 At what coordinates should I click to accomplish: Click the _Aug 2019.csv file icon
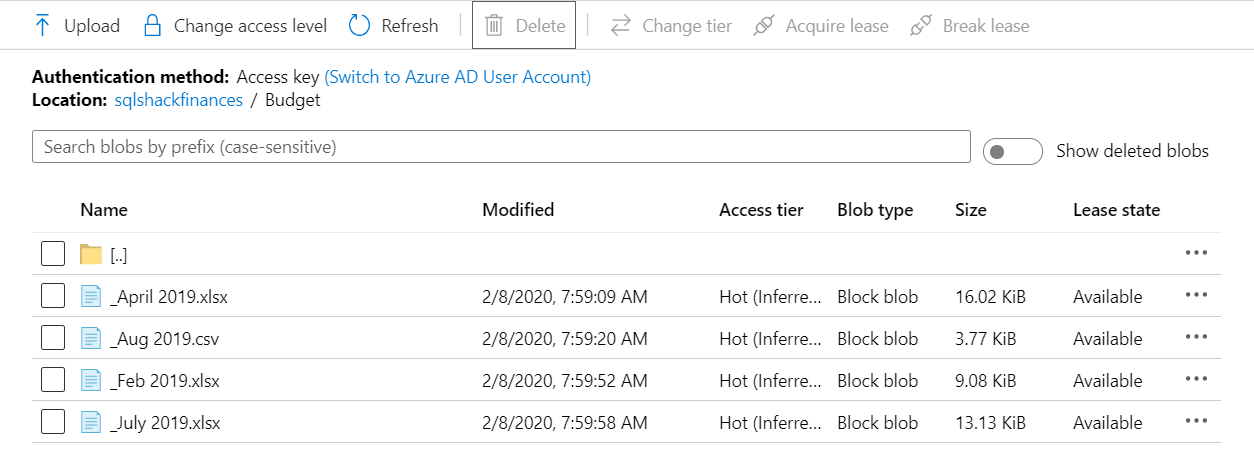[x=91, y=339]
